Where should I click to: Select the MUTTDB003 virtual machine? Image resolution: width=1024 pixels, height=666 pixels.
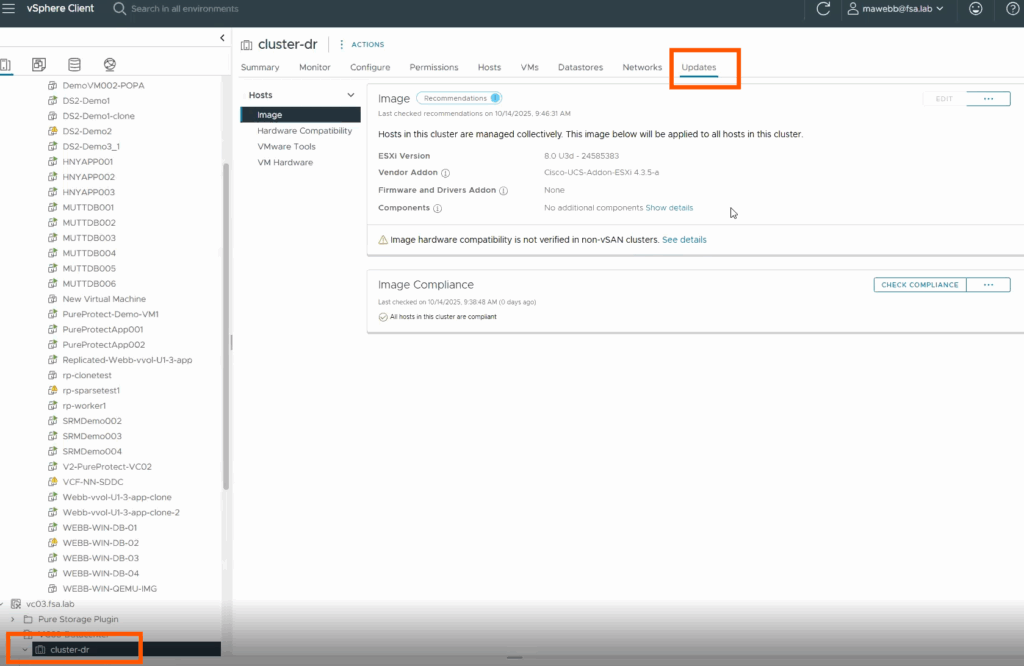click(89, 238)
